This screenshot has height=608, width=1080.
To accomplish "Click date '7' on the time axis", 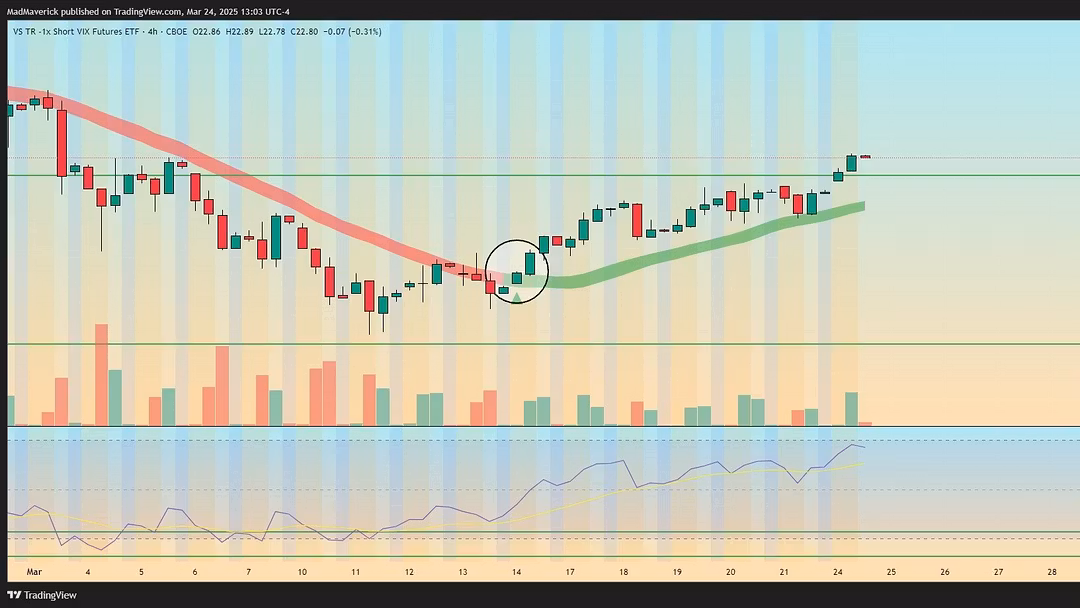I will pyautogui.click(x=249, y=572).
